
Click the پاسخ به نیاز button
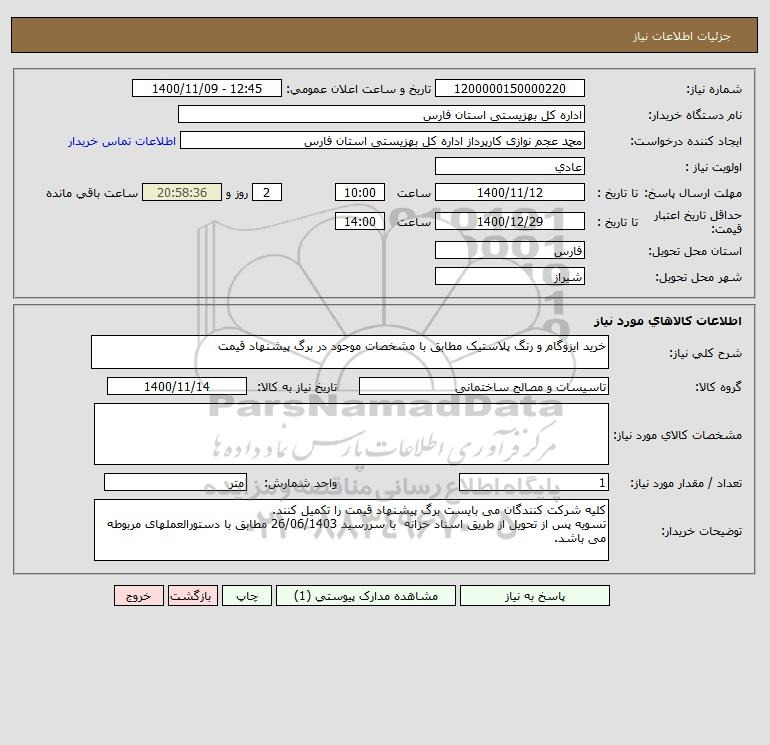(535, 596)
